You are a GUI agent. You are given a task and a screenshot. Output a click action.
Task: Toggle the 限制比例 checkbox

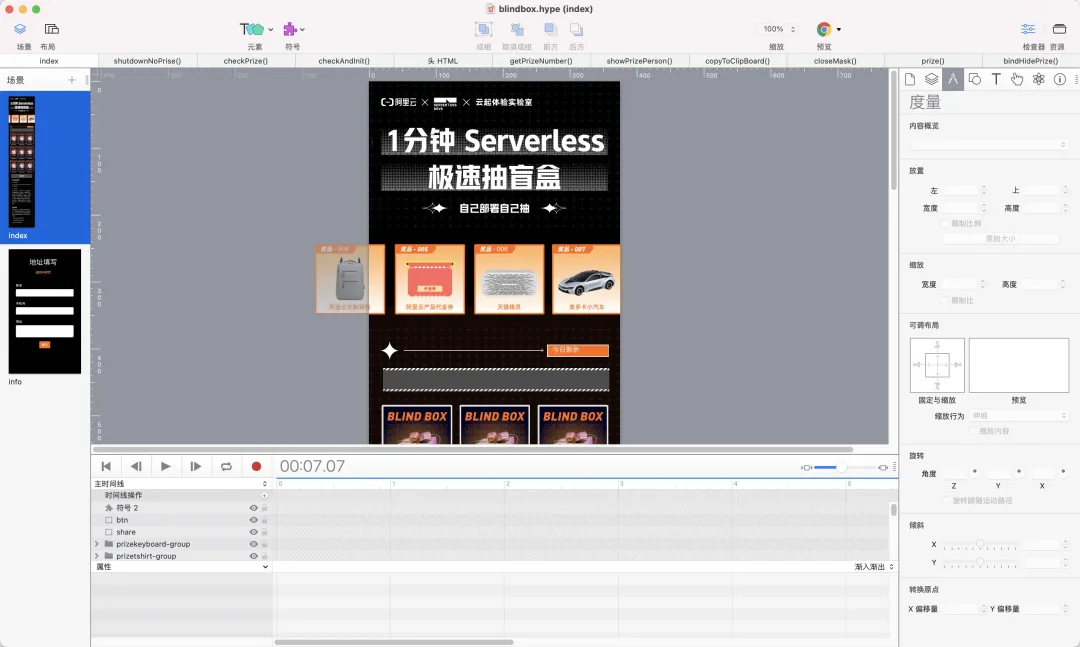pos(945,223)
